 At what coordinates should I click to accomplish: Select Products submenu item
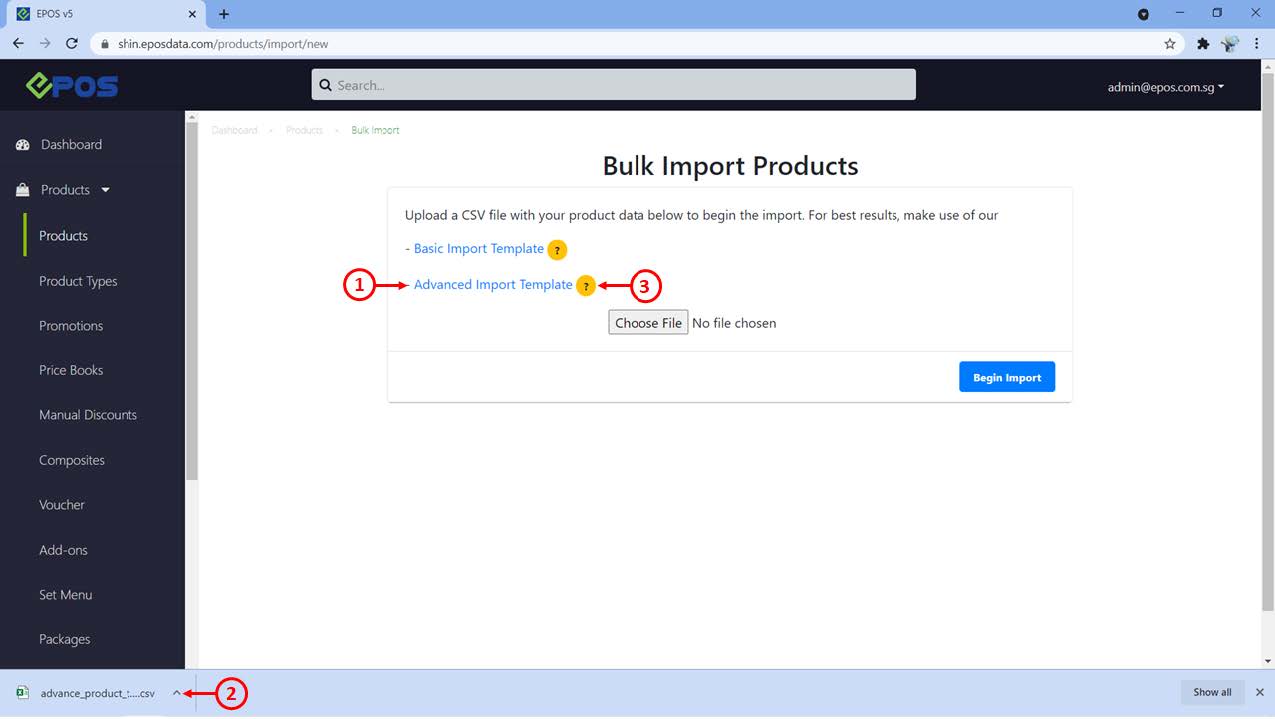(x=63, y=236)
